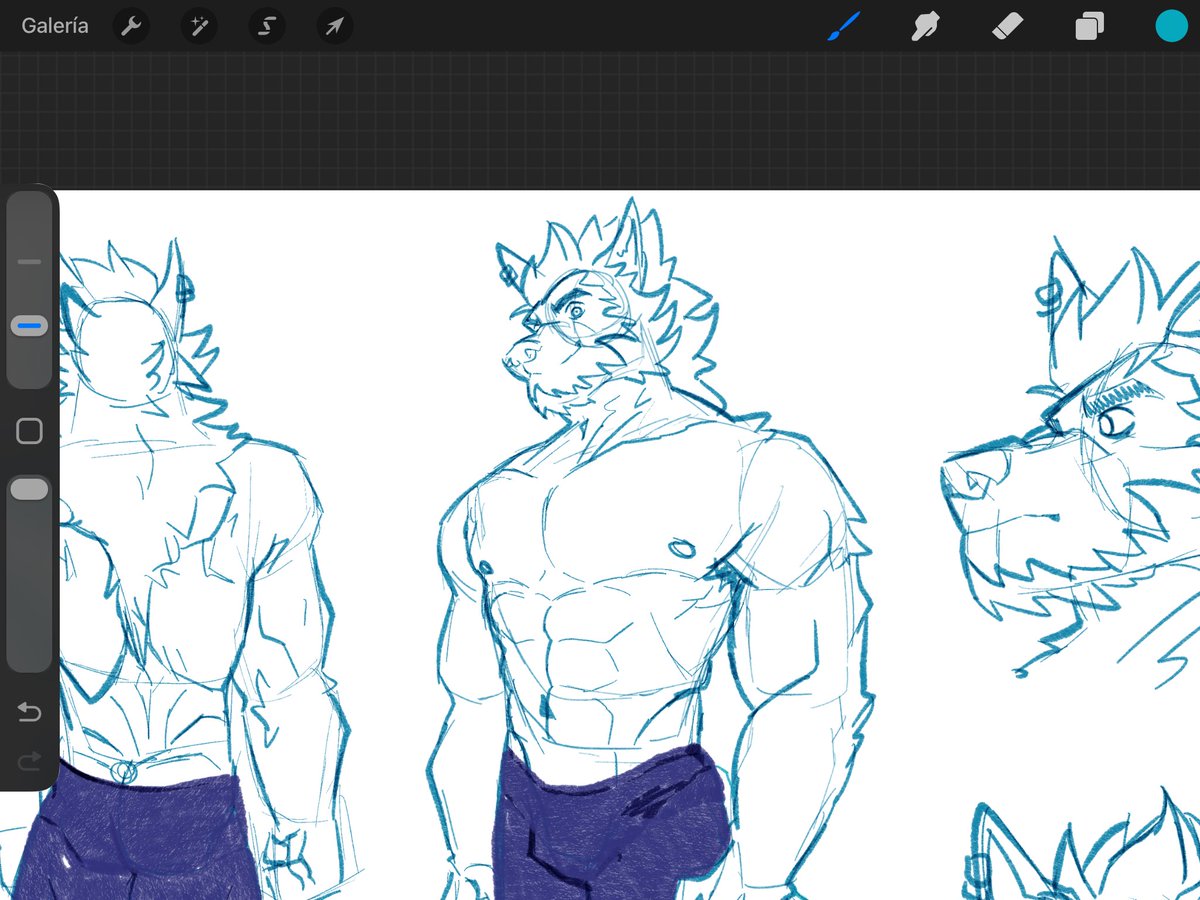1200x900 pixels.
Task: Open the Adjustments magic wand menu
Action: coord(199,26)
